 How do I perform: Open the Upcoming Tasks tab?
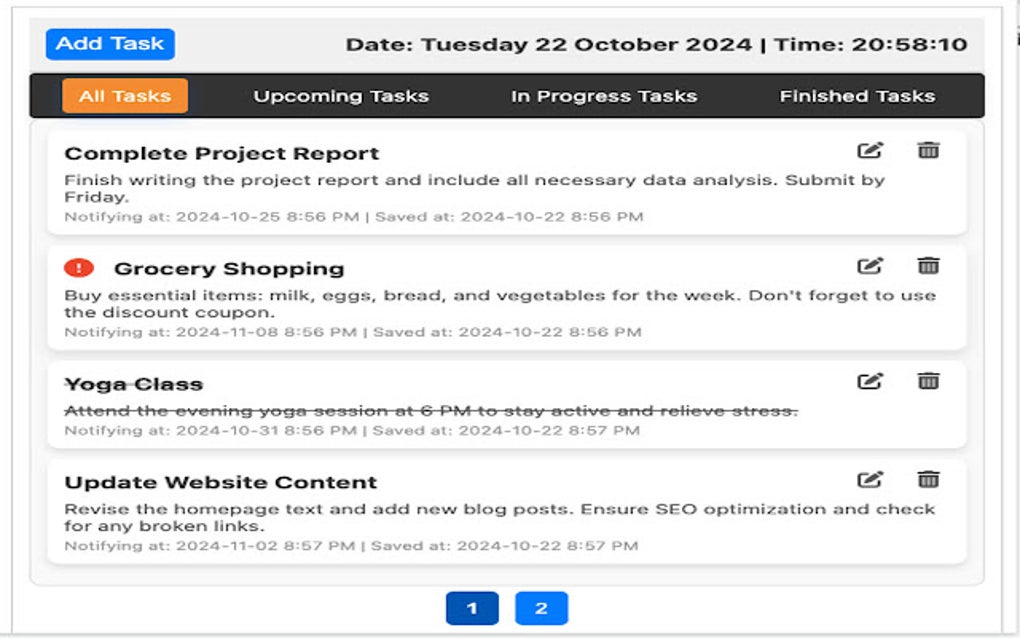tap(341, 96)
